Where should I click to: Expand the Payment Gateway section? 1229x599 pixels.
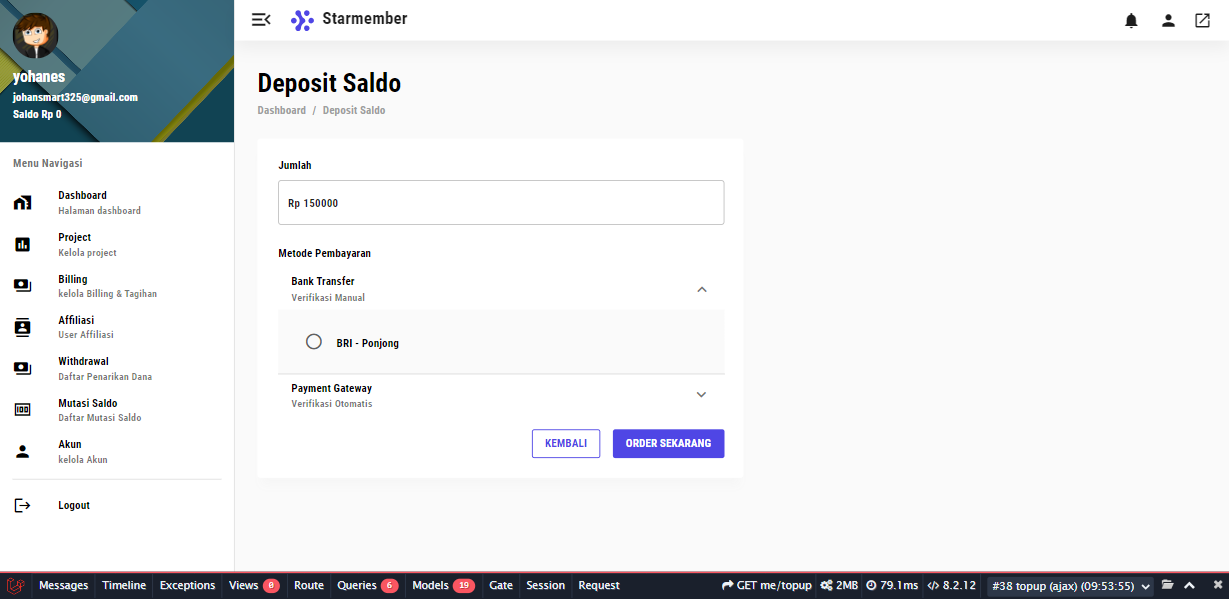click(701, 395)
